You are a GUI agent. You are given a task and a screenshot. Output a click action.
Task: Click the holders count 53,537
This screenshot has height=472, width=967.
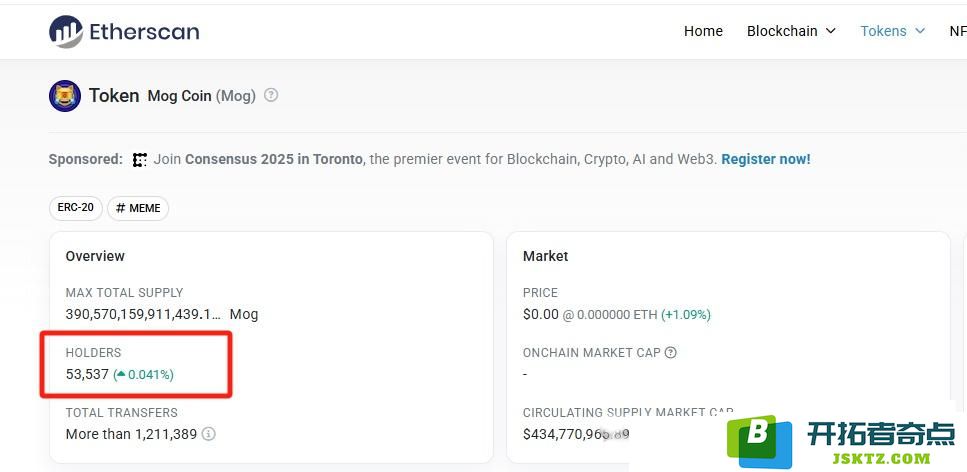(x=87, y=374)
